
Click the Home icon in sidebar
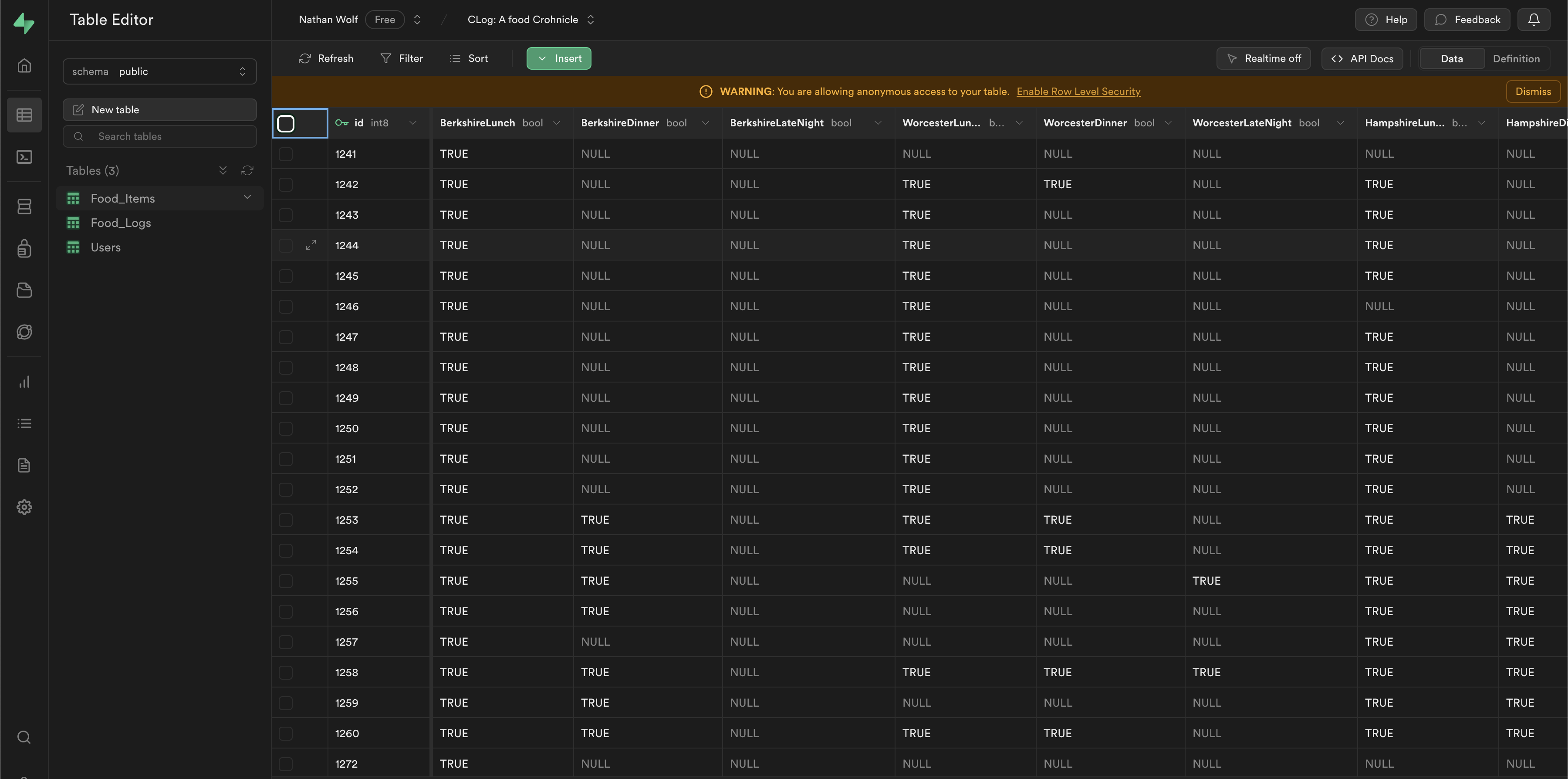tap(24, 65)
